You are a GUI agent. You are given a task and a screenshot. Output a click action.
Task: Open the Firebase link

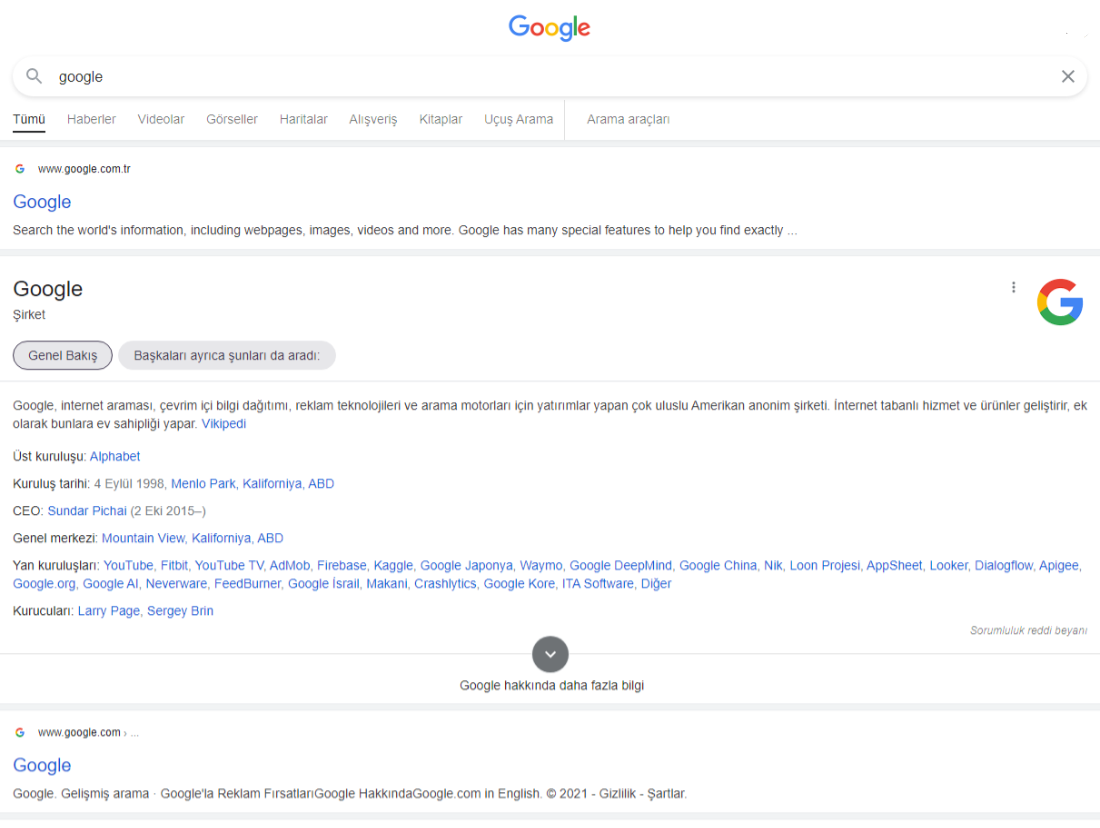[x=342, y=566]
